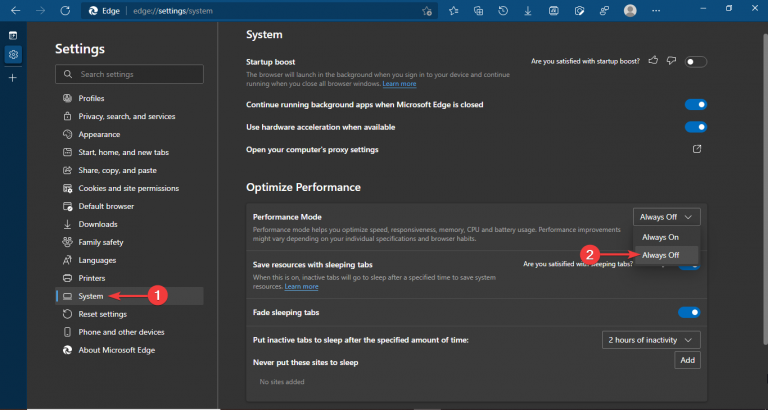Select System in the Settings sidebar

click(x=129, y=296)
